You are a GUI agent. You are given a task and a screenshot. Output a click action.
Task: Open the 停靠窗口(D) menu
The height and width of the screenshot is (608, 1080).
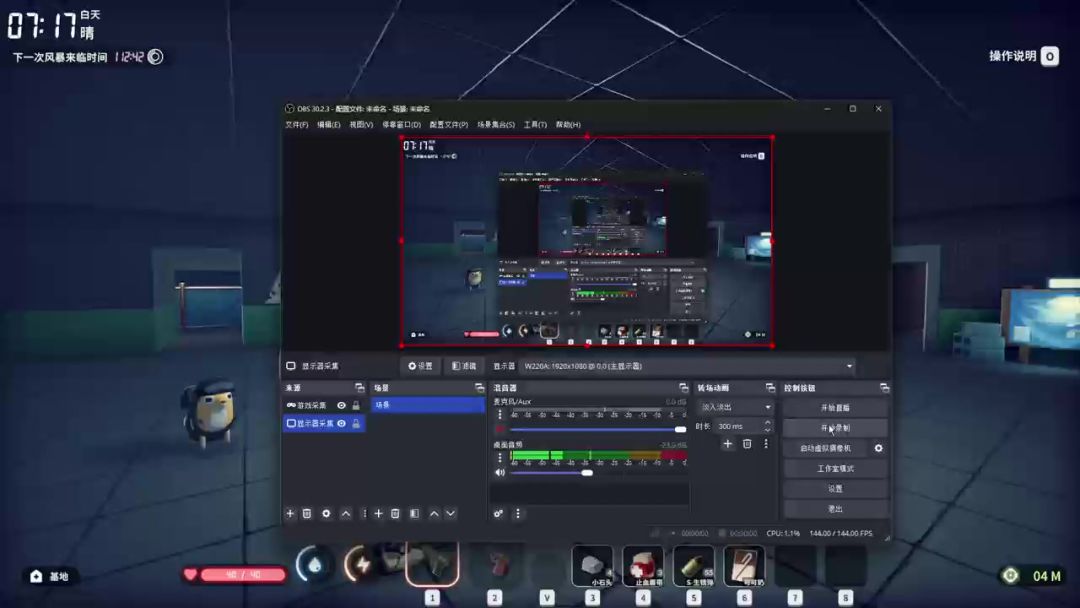click(x=402, y=125)
